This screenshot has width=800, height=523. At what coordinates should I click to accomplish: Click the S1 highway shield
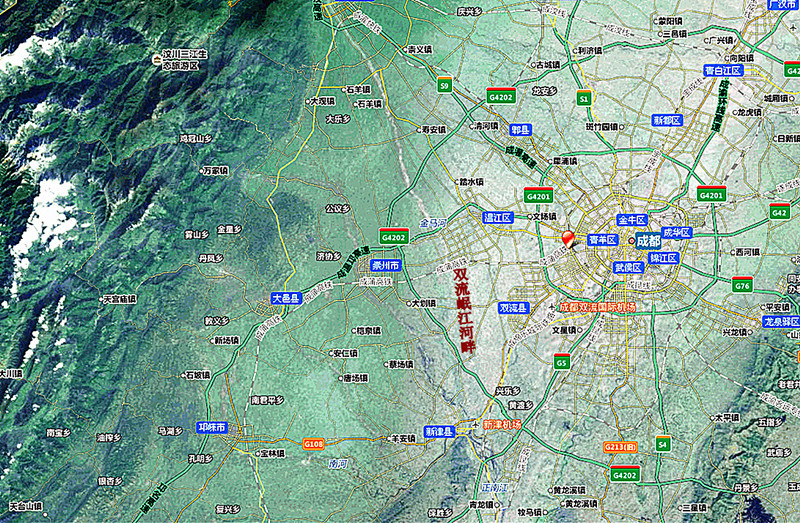click(x=584, y=98)
